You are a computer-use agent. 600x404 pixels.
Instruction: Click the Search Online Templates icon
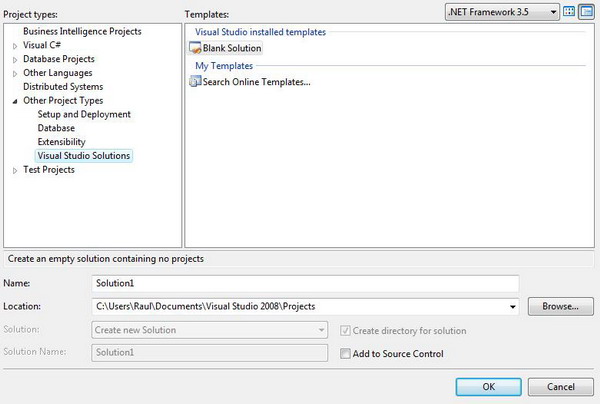point(195,81)
